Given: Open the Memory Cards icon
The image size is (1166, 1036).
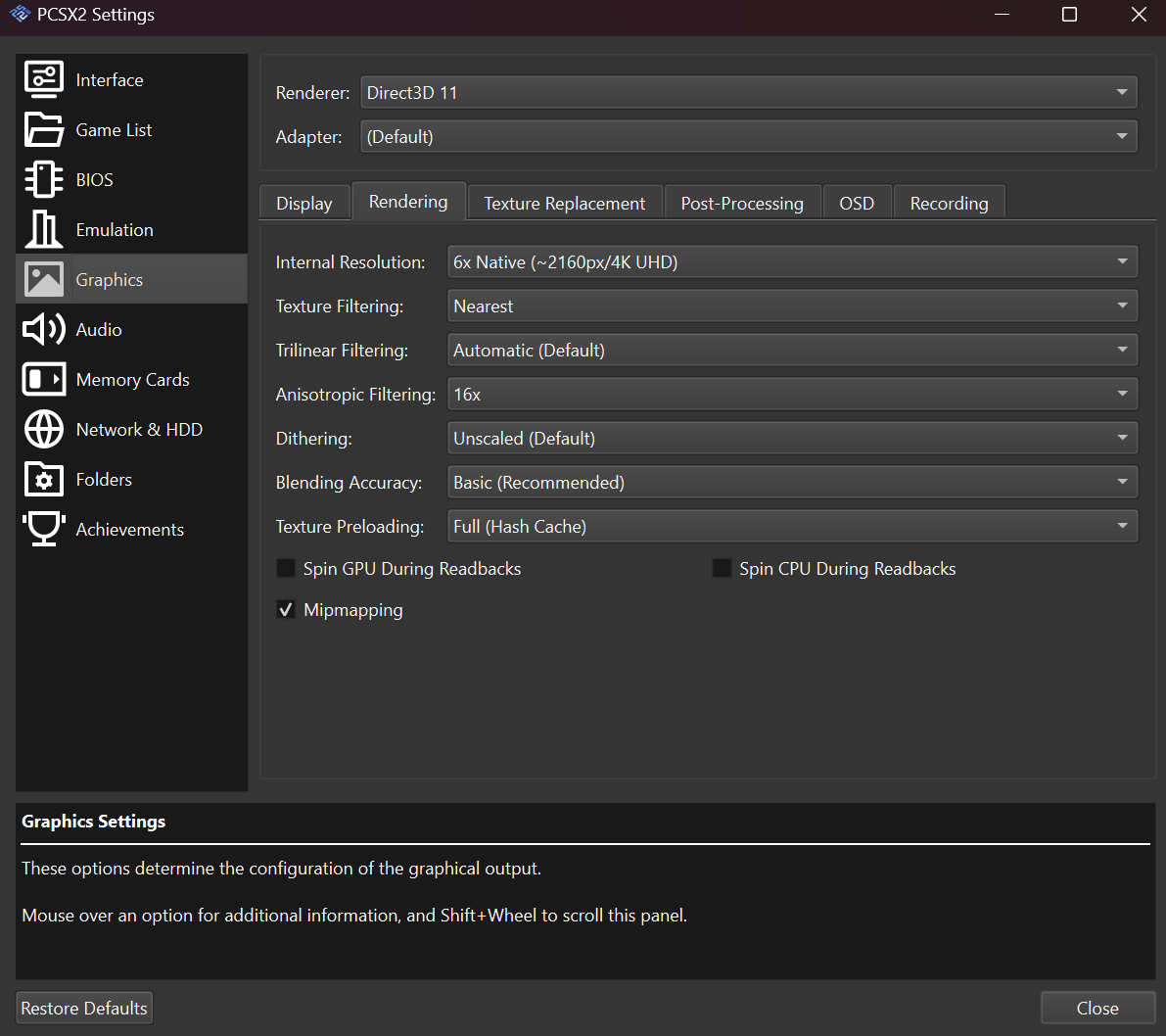Looking at the screenshot, I should pyautogui.click(x=44, y=379).
